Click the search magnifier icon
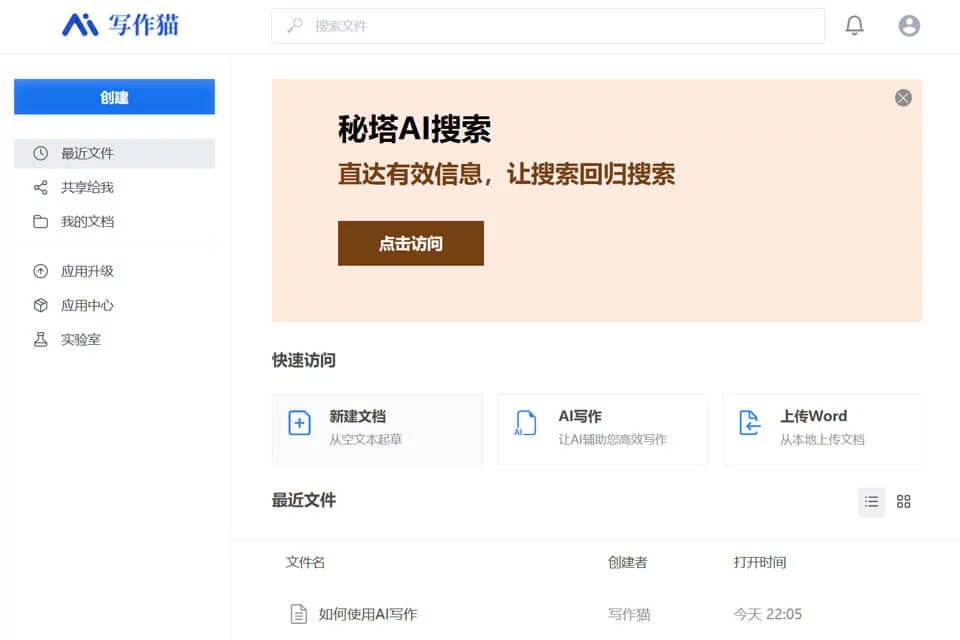960x640 pixels. click(x=295, y=26)
